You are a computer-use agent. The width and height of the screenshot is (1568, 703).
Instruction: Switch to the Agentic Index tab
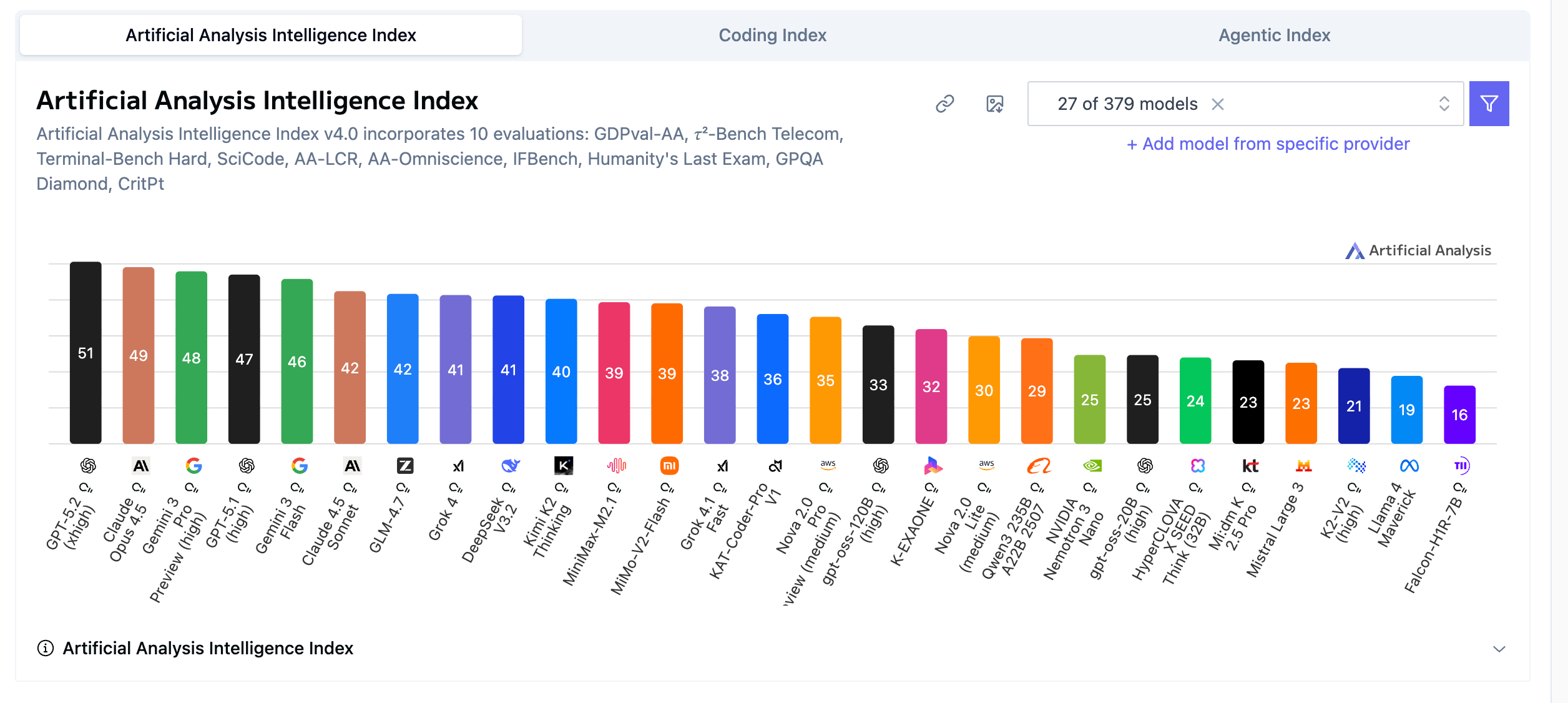click(1274, 35)
